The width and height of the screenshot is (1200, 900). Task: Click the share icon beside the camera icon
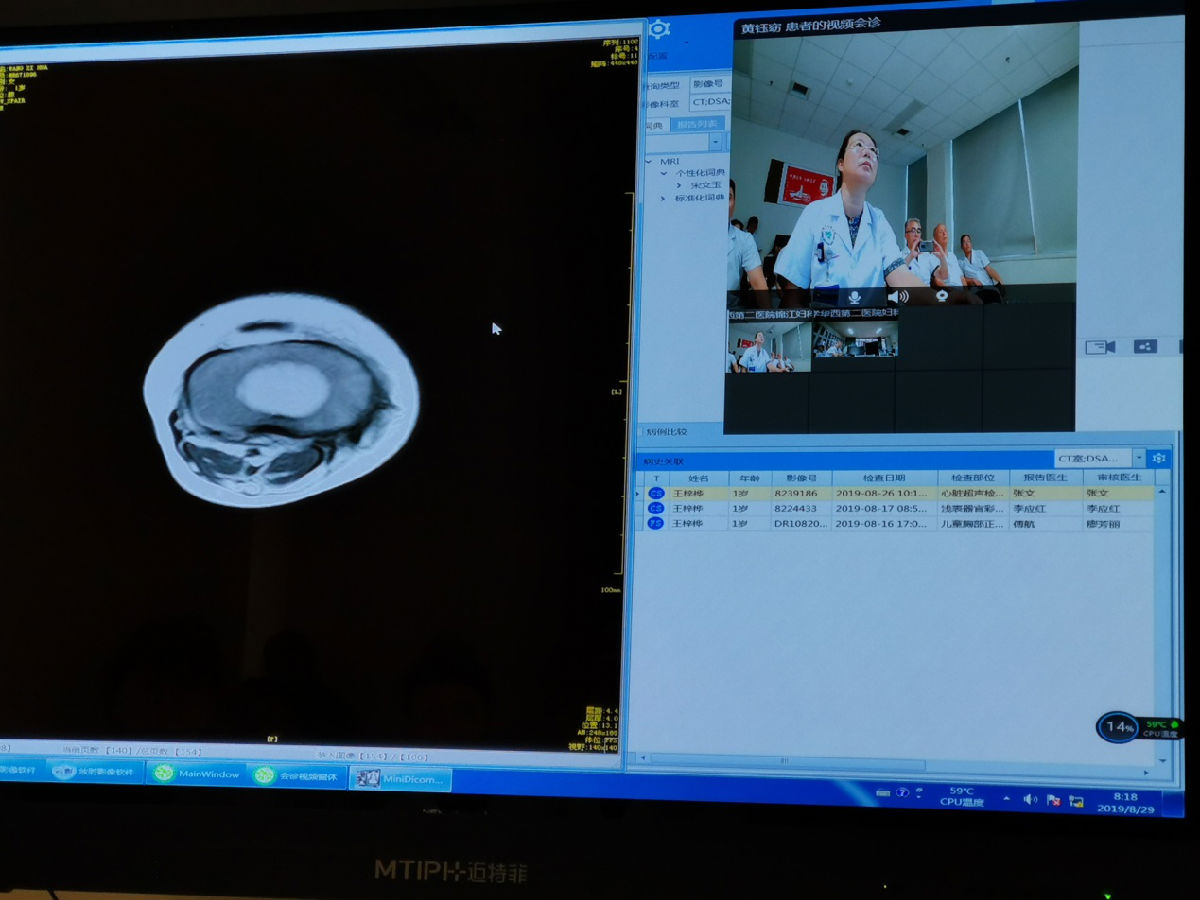[1145, 347]
